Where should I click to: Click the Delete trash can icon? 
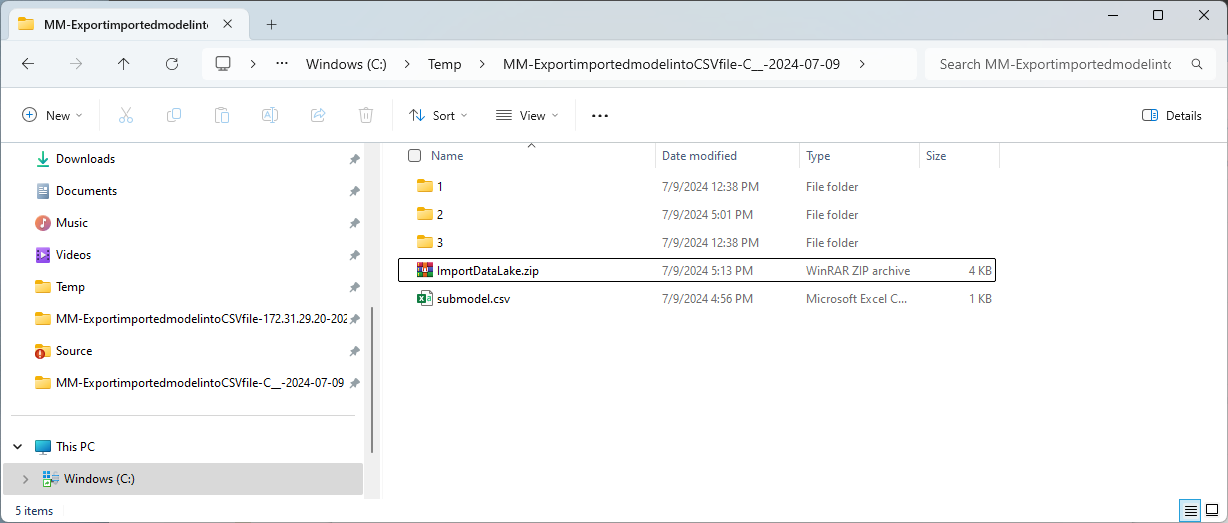click(x=366, y=115)
